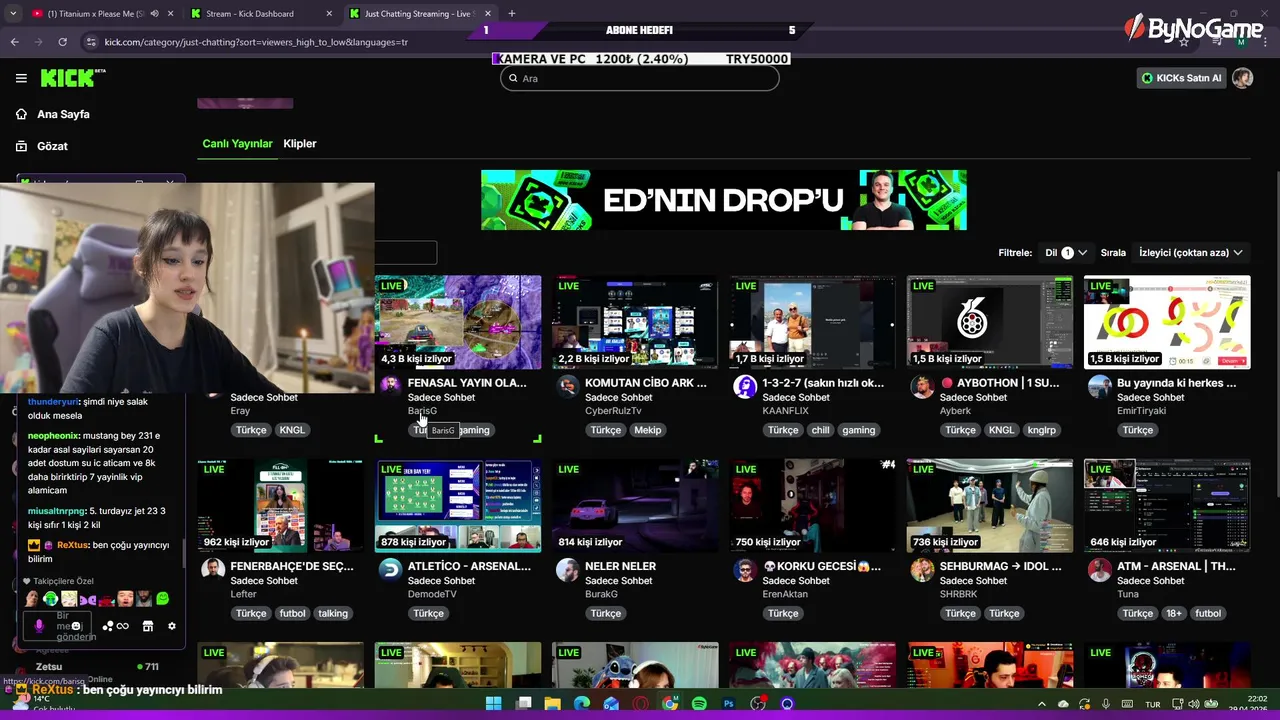Image resolution: width=1280 pixels, height=720 pixels.
Task: Open ErenAktan channel avatar
Action: tap(745, 570)
